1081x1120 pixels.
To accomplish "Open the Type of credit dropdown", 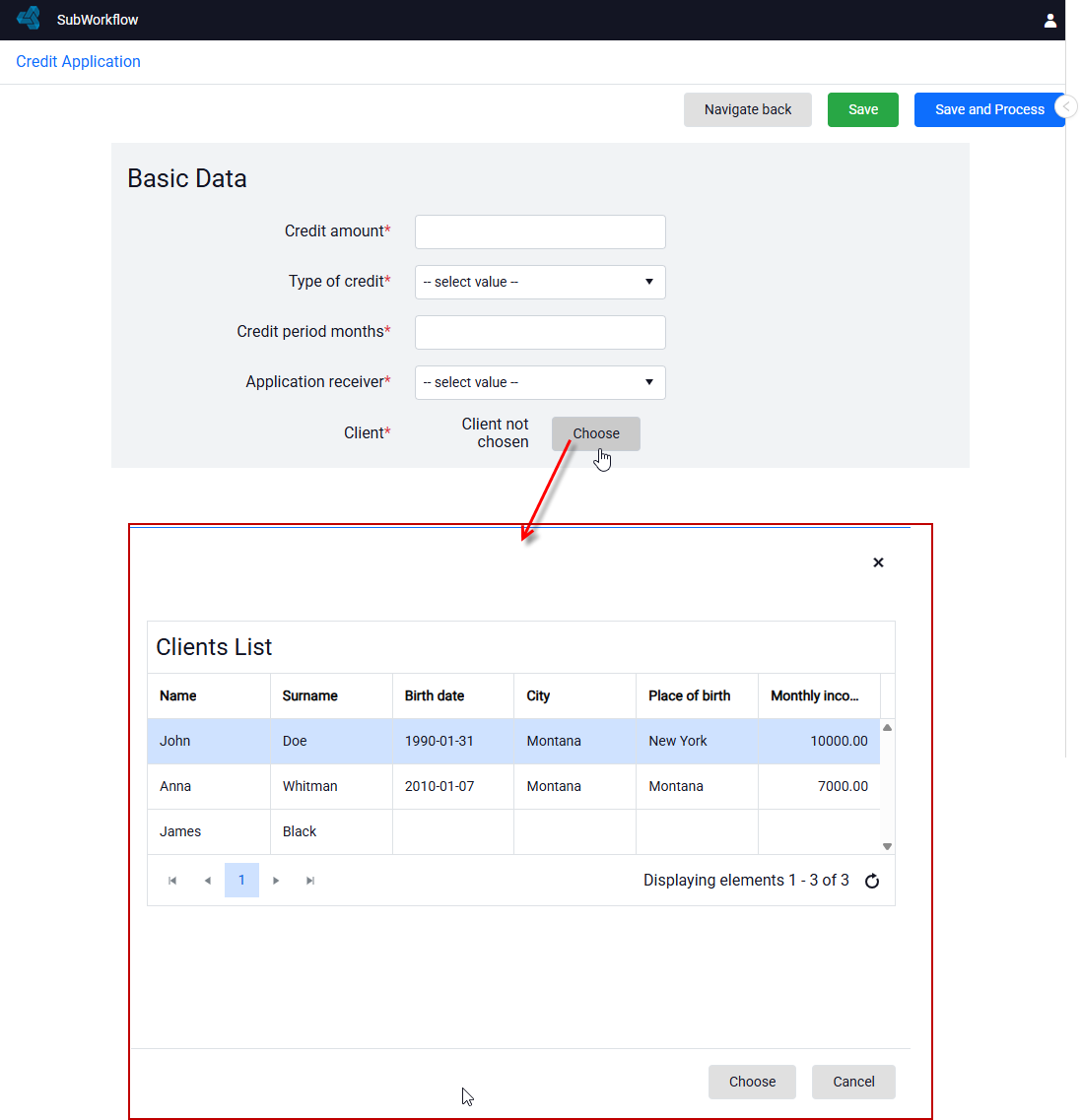I will click(x=540, y=282).
